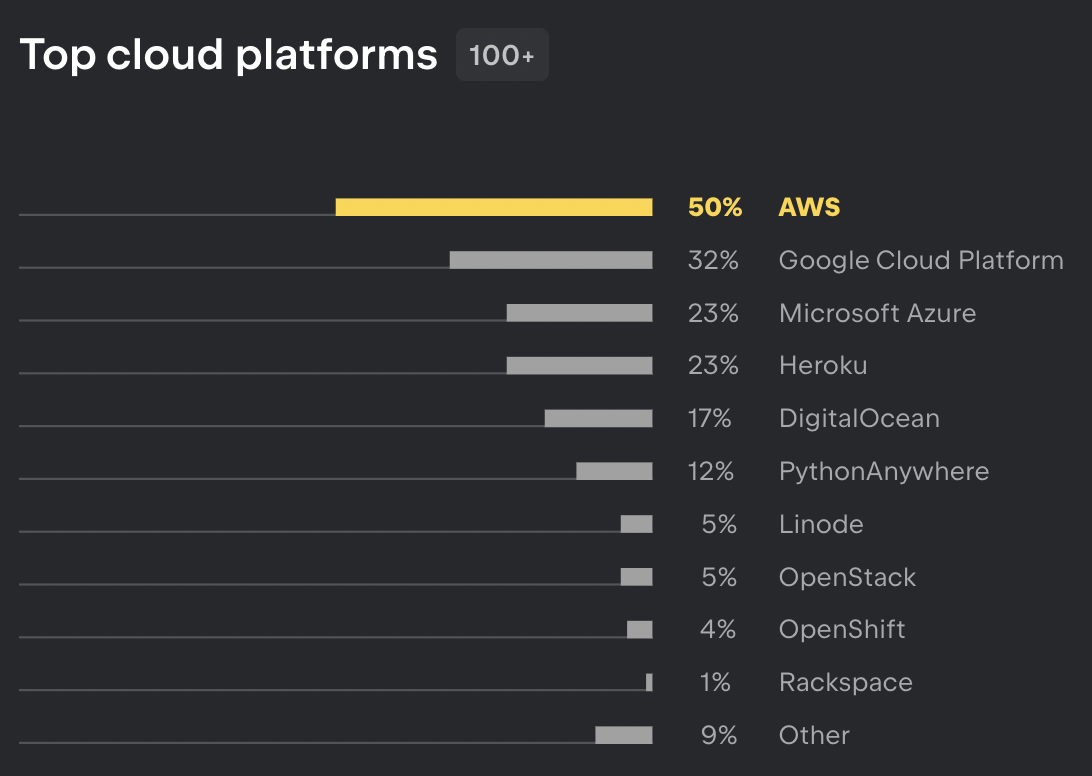Select the DigitalOcean bar
This screenshot has width=1092, height=776.
coord(598,418)
